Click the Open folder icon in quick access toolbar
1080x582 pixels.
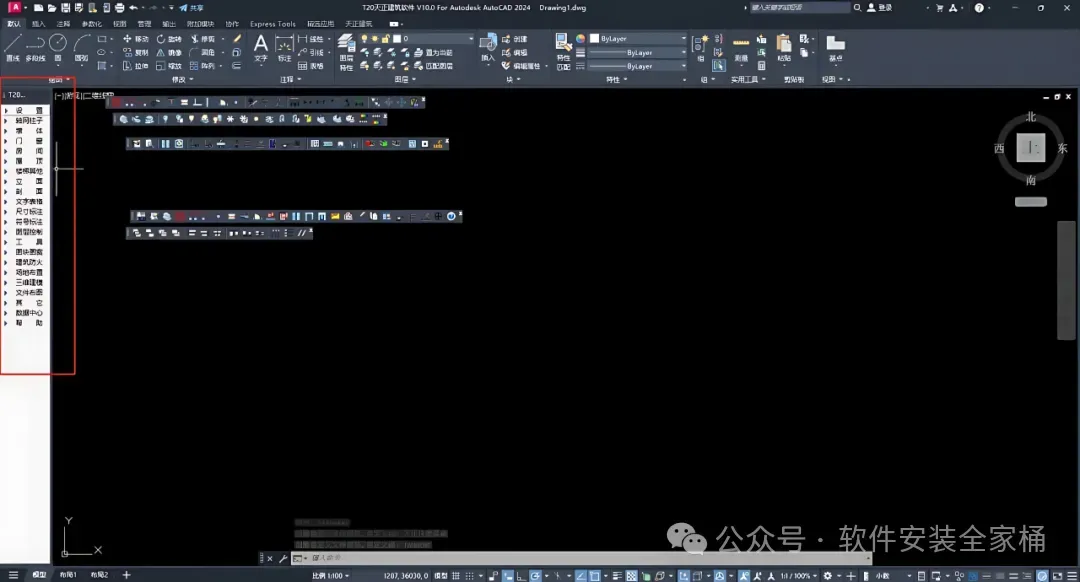(52, 8)
